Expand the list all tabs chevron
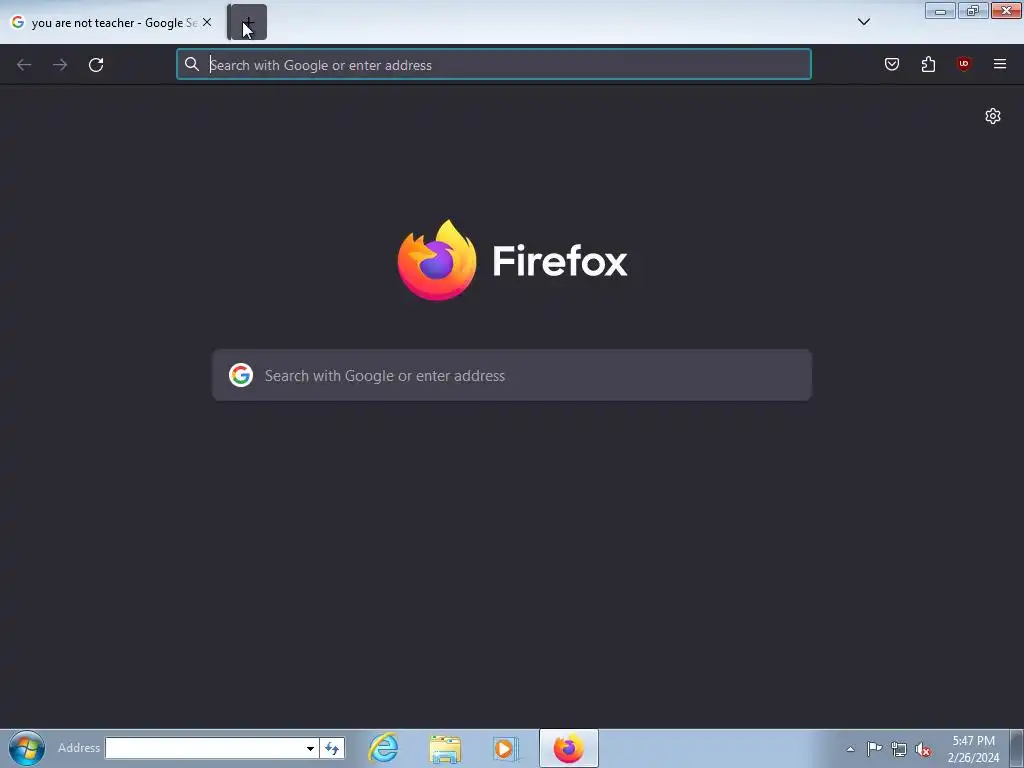This screenshot has height=768, width=1024. 863,22
